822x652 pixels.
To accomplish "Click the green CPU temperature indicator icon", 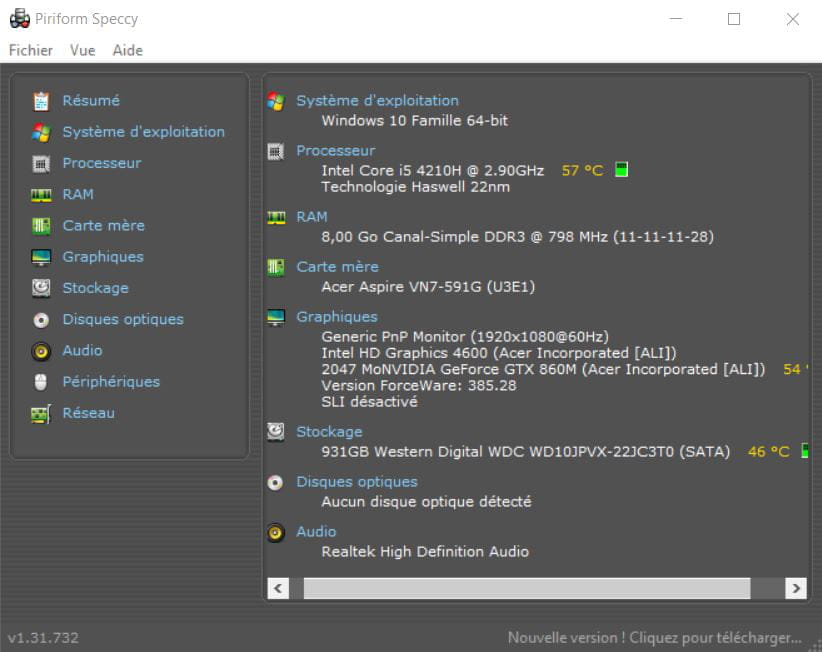I will 621,170.
